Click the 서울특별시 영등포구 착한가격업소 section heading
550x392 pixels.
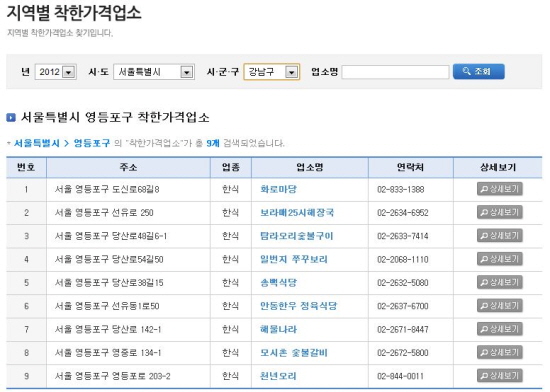tap(115, 117)
